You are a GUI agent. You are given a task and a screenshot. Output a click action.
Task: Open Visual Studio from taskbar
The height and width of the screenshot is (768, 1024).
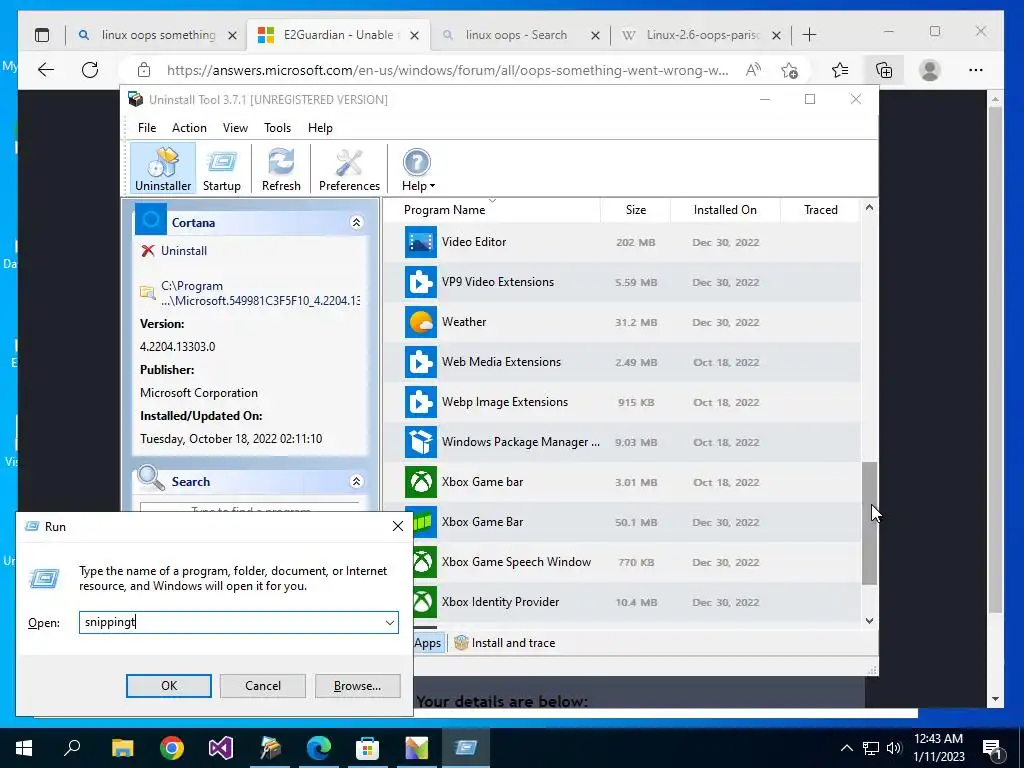coord(221,748)
